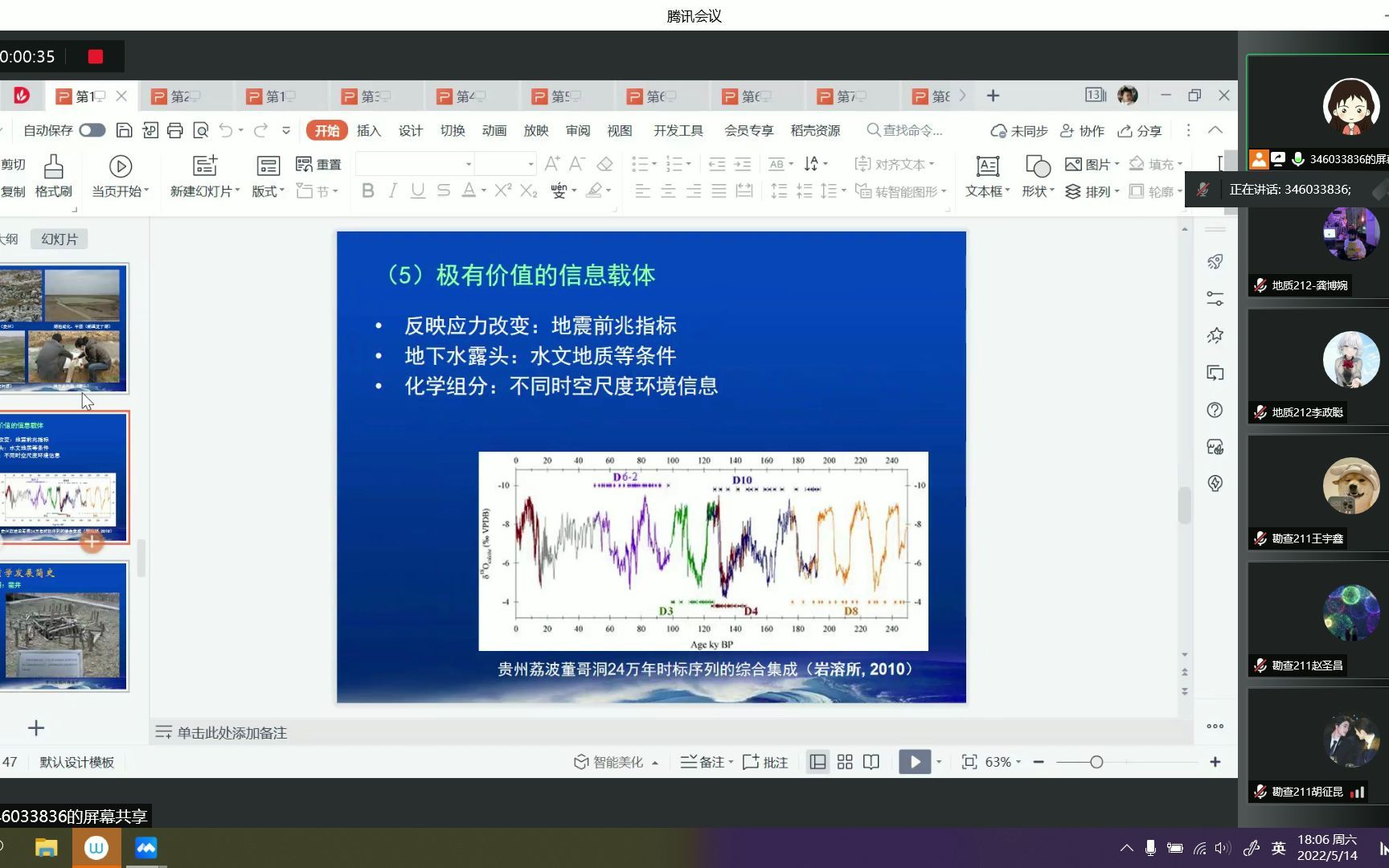
Task: Open the Start (开始) ribbon tab
Action: coord(326,130)
